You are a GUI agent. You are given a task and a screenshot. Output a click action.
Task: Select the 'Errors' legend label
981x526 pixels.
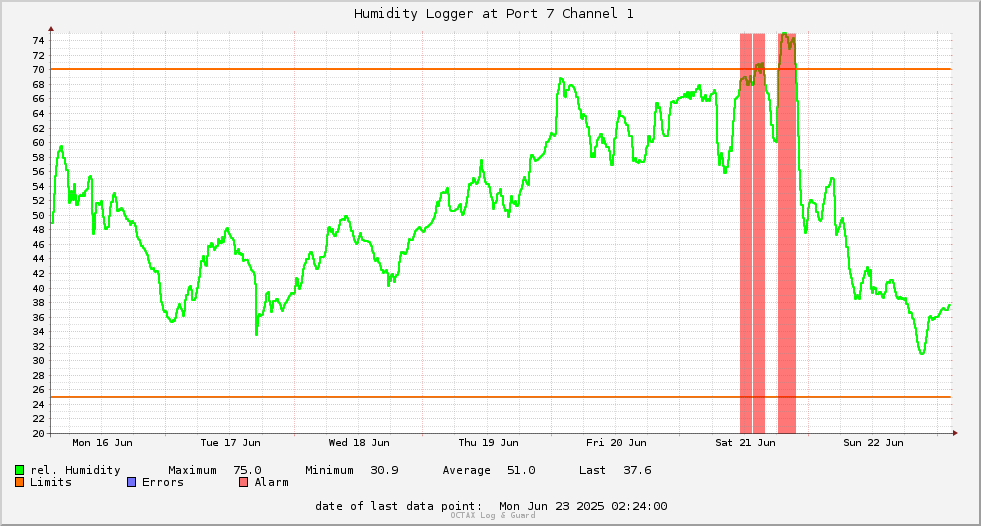tap(163, 482)
